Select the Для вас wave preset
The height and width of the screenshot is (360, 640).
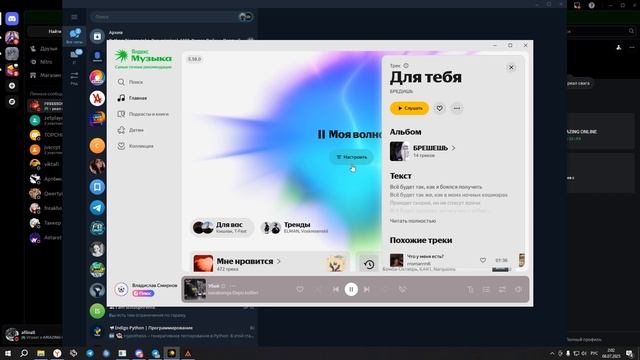coord(221,227)
